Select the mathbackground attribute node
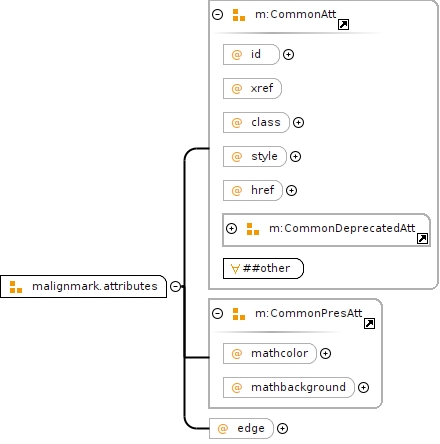 coord(289,387)
